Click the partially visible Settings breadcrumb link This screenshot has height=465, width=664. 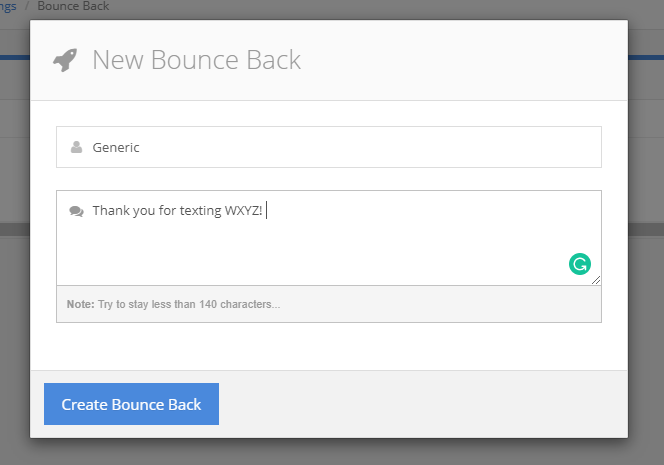click(8, 6)
